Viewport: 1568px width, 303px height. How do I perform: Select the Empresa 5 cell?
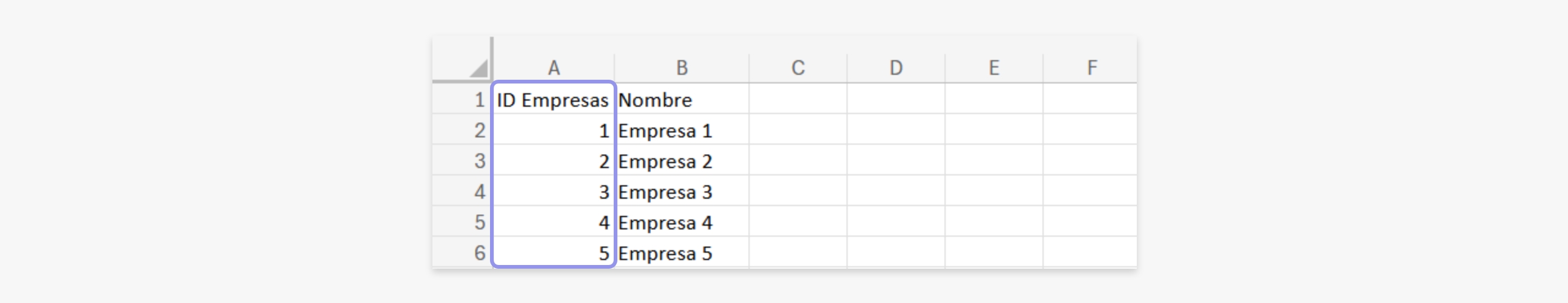(x=682, y=252)
